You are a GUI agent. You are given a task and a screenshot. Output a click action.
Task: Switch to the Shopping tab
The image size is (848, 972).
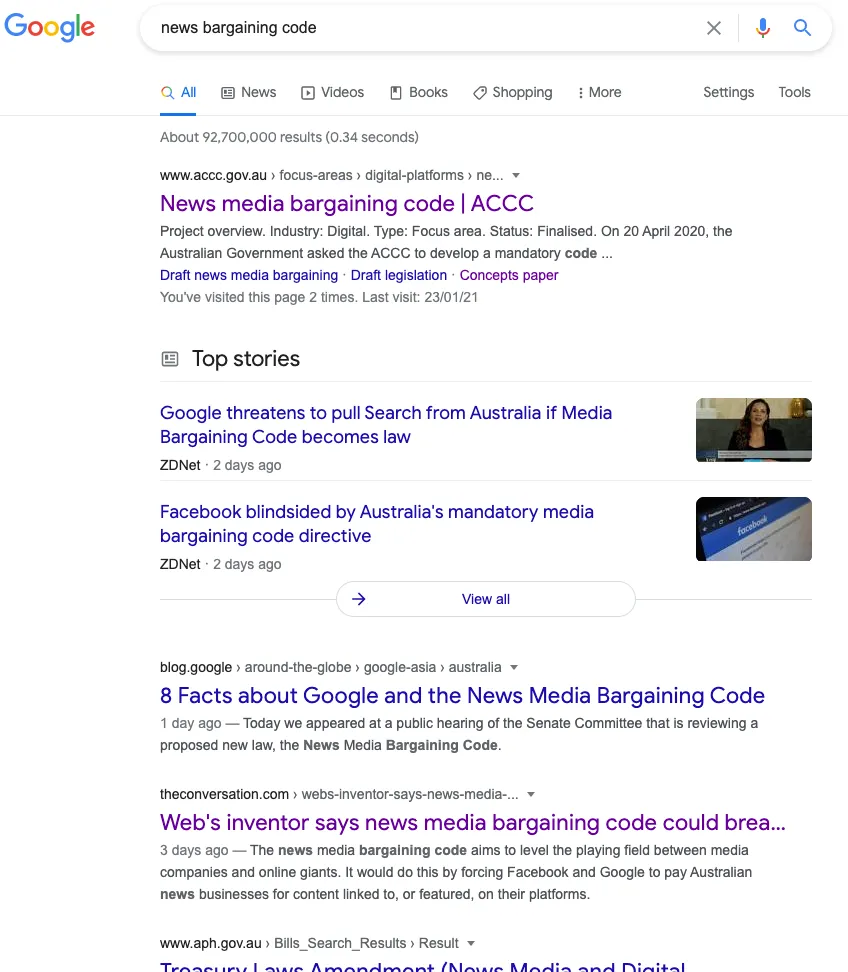[513, 92]
